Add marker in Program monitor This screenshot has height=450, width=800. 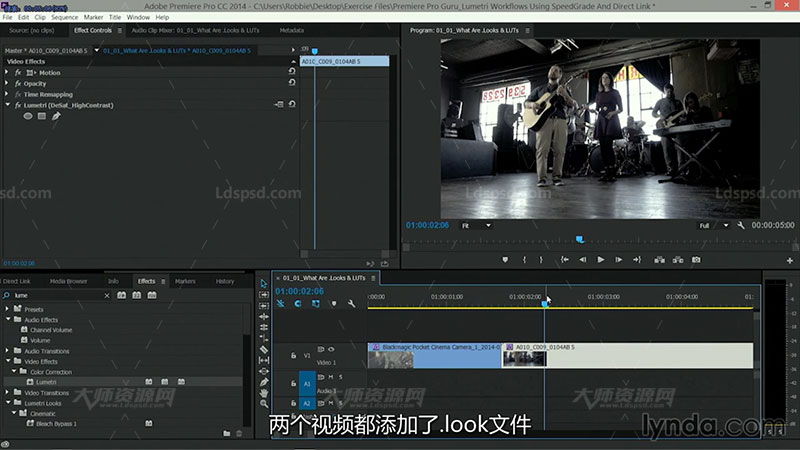tap(505, 260)
